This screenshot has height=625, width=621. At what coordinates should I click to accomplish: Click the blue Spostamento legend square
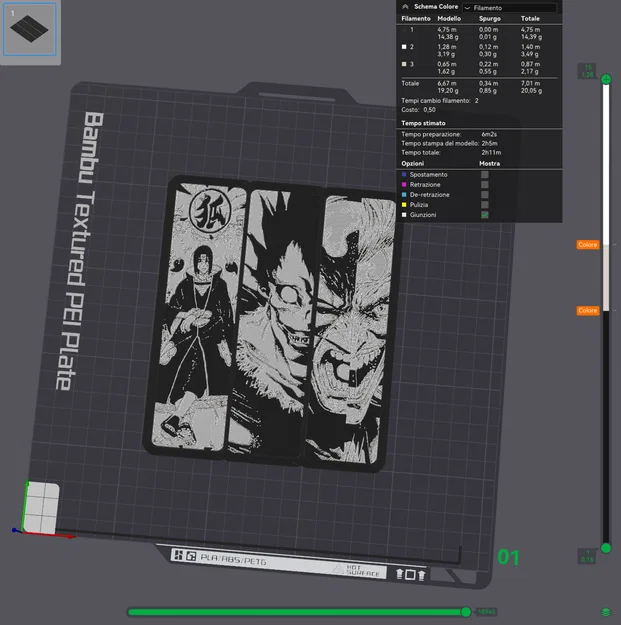(x=404, y=175)
